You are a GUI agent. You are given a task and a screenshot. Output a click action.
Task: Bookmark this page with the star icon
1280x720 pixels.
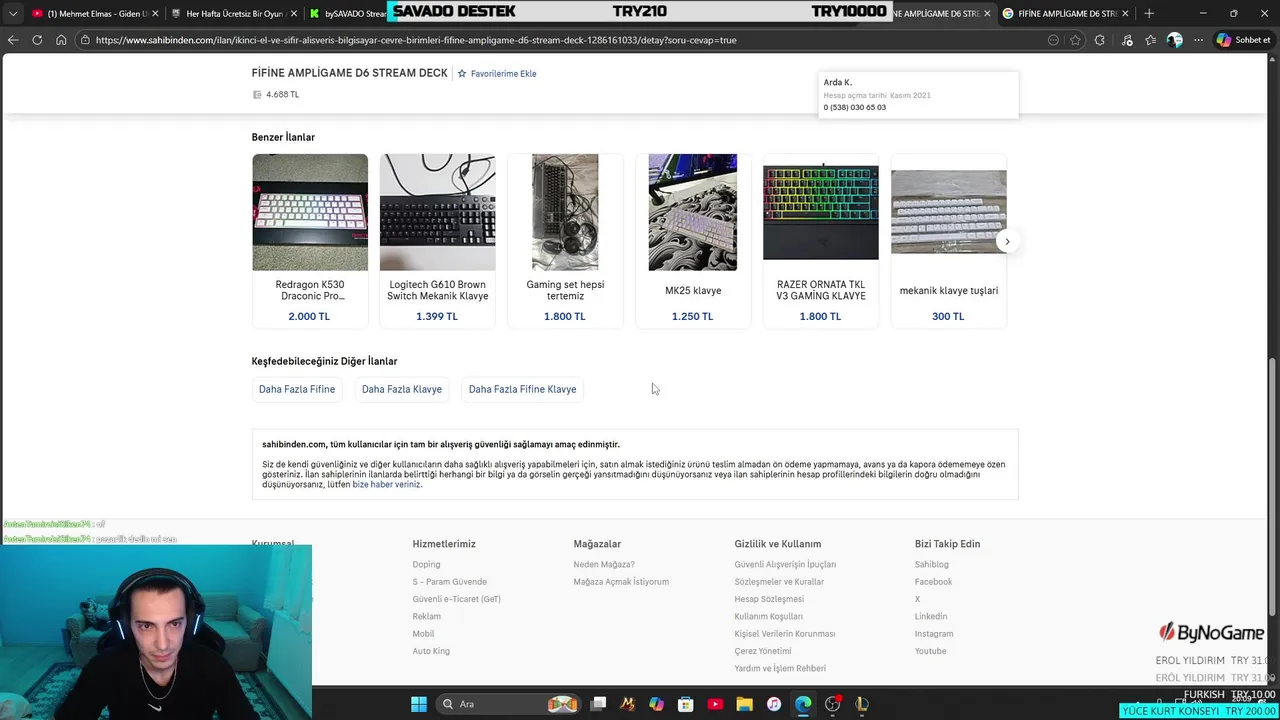pyautogui.click(x=1076, y=40)
